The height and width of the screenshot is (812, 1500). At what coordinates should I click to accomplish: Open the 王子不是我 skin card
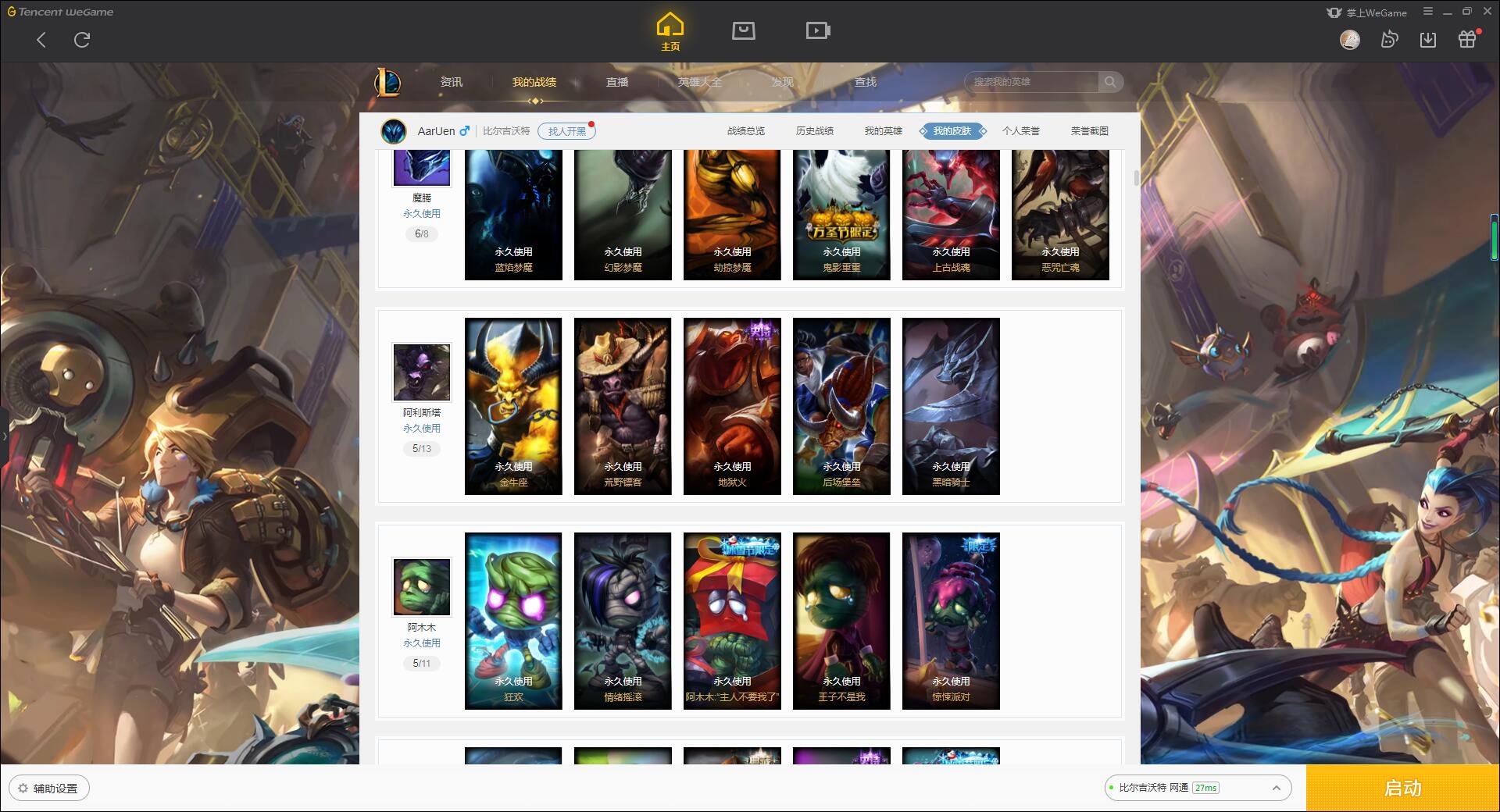click(x=841, y=621)
